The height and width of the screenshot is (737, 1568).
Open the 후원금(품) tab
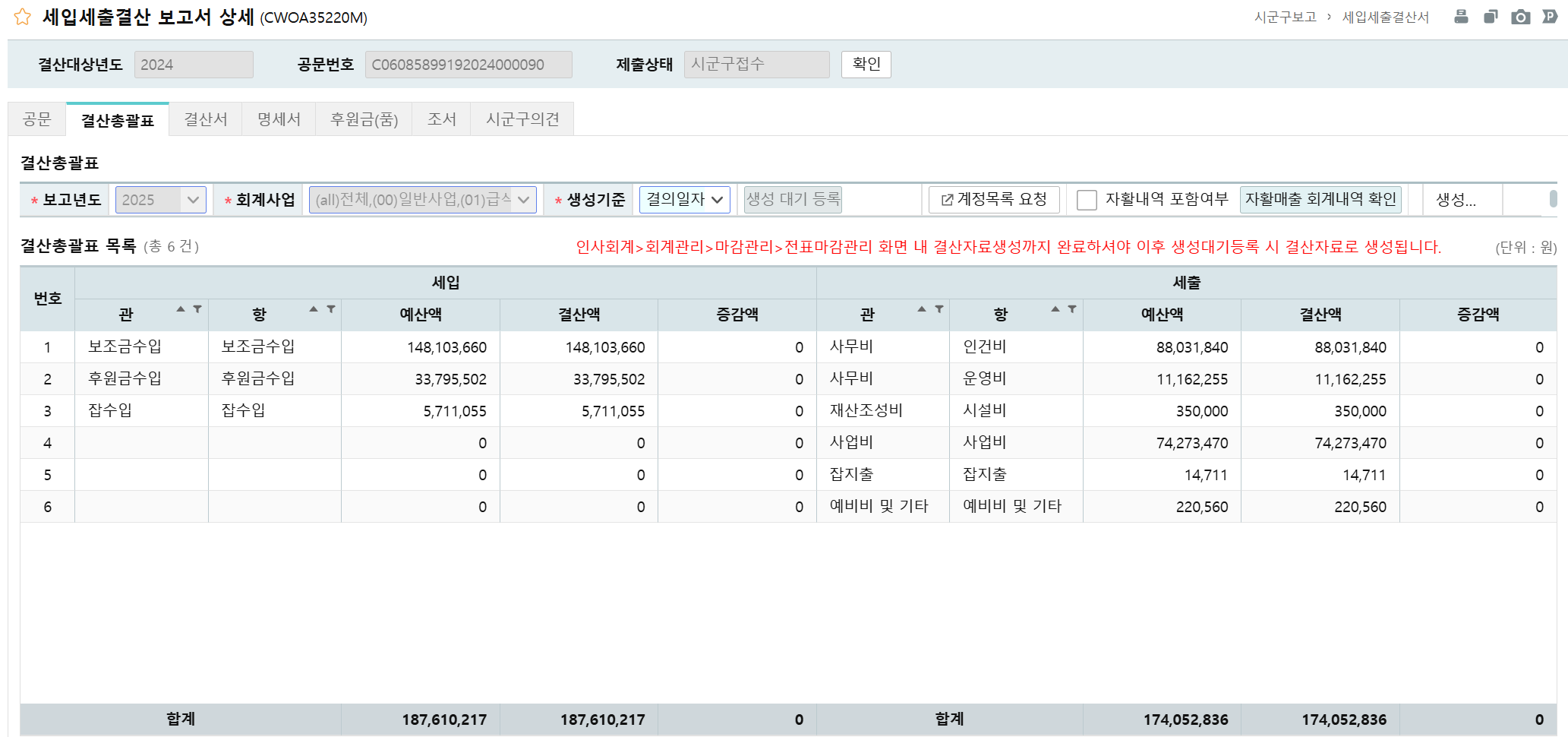tap(364, 119)
